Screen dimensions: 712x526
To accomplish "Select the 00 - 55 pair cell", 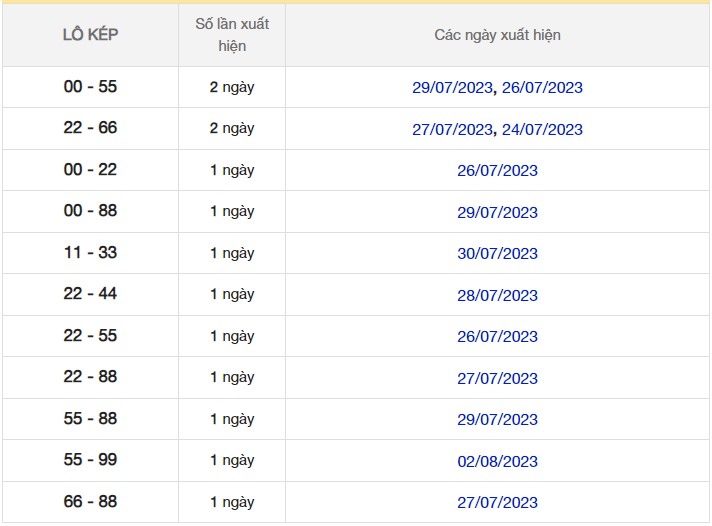I will click(90, 87).
